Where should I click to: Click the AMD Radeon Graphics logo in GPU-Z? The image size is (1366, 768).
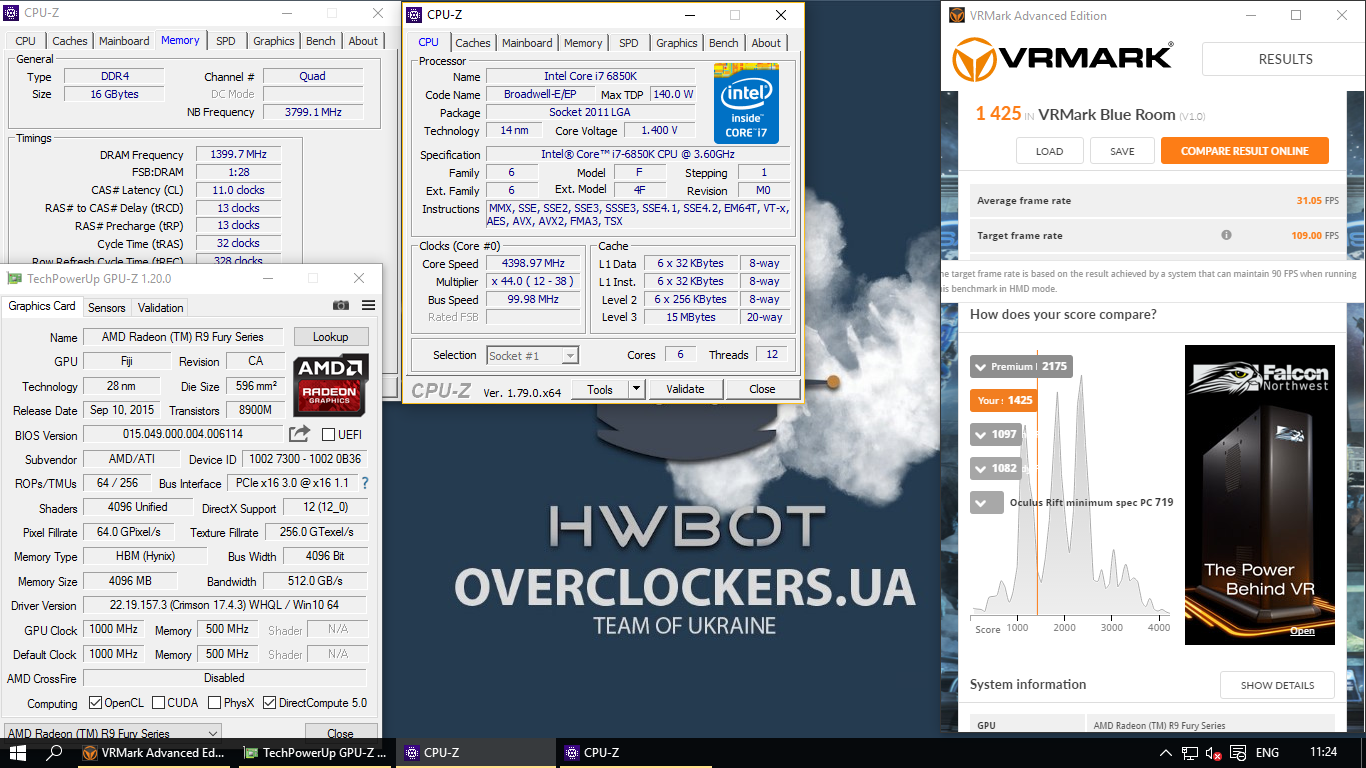coord(330,384)
